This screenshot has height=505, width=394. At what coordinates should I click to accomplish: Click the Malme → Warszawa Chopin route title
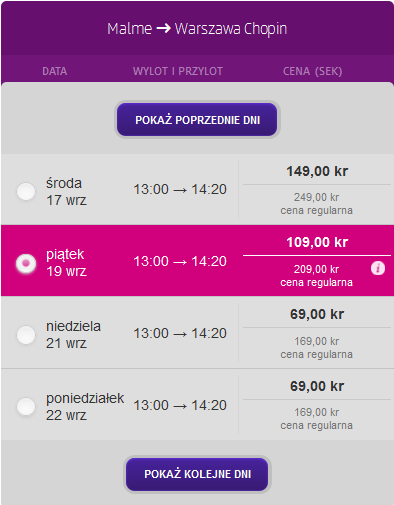[197, 29]
